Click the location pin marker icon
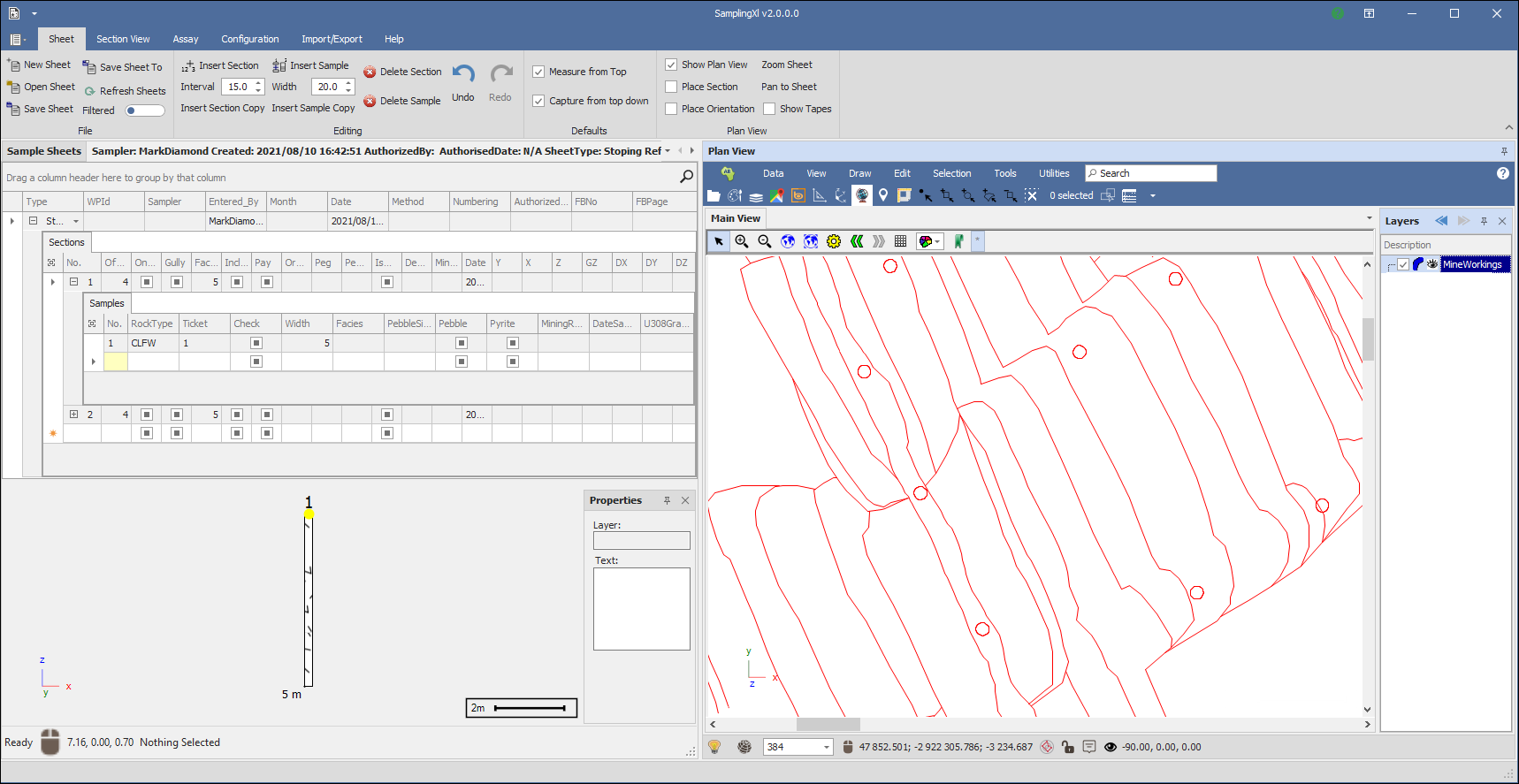Image resolution: width=1519 pixels, height=784 pixels. 883,195
